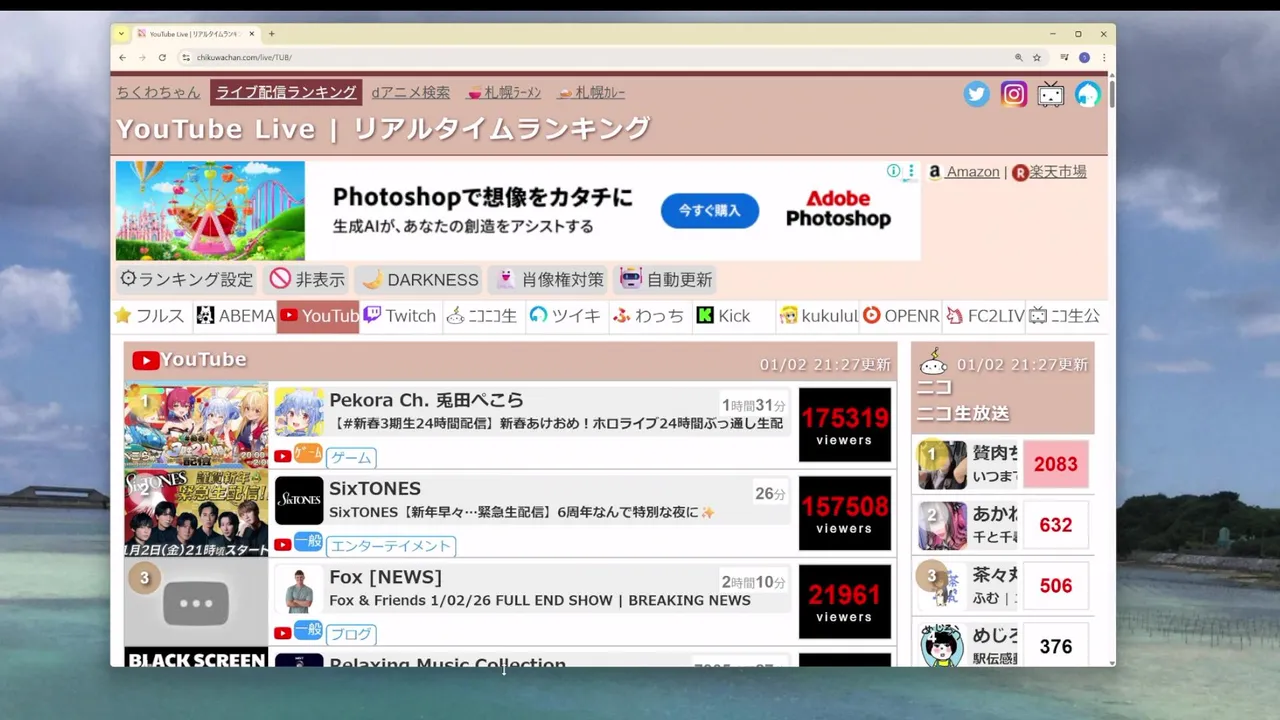Viewport: 1280px width, 720px height.
Task: Open the browser zoom indicator
Action: tap(1019, 58)
